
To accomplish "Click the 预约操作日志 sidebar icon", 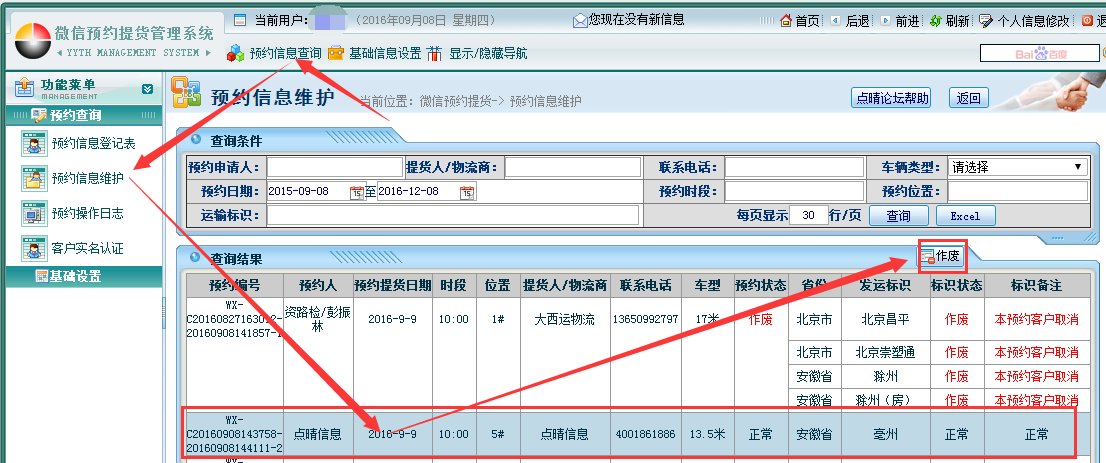I will coord(34,213).
